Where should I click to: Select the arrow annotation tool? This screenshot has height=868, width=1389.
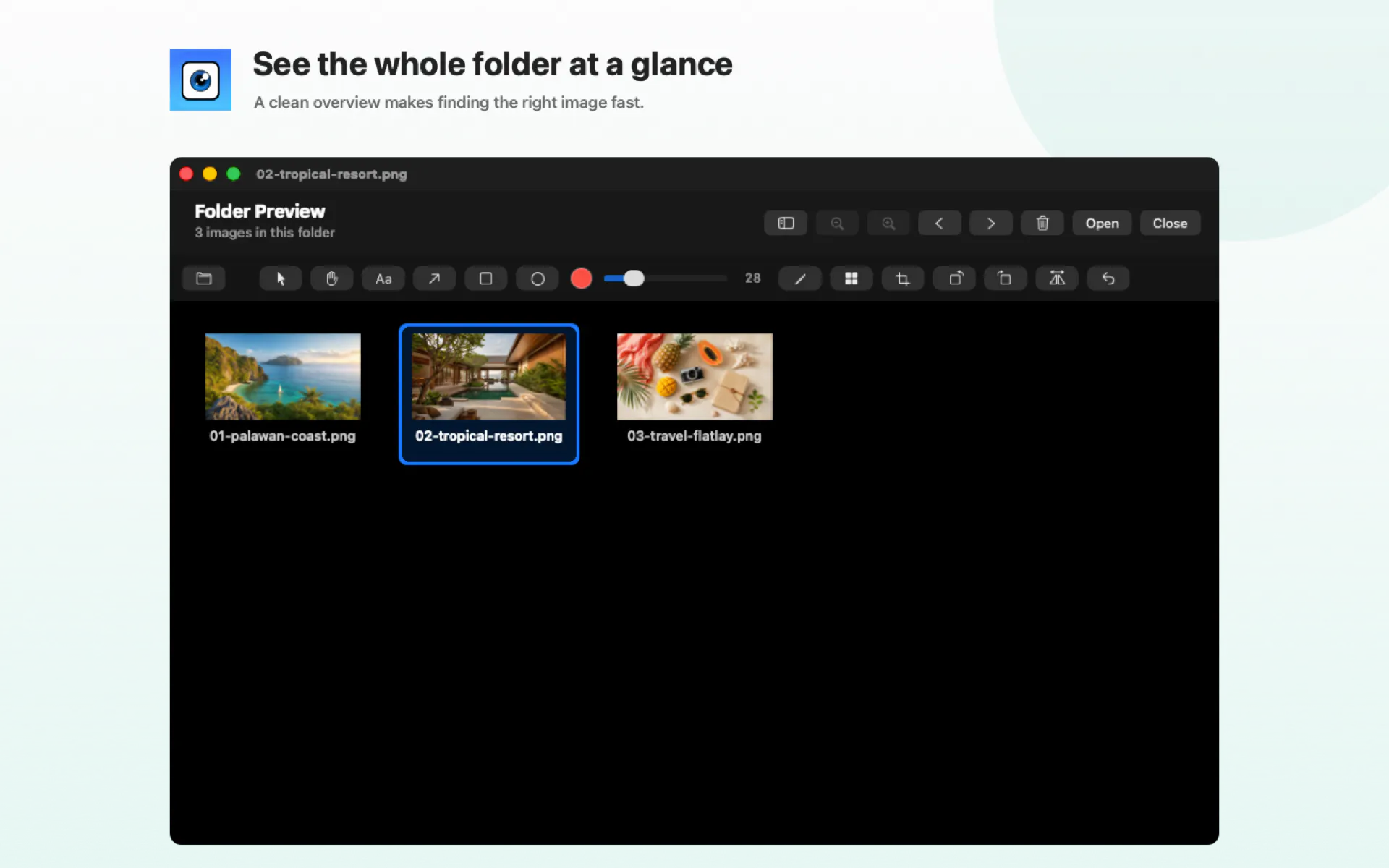coord(434,278)
